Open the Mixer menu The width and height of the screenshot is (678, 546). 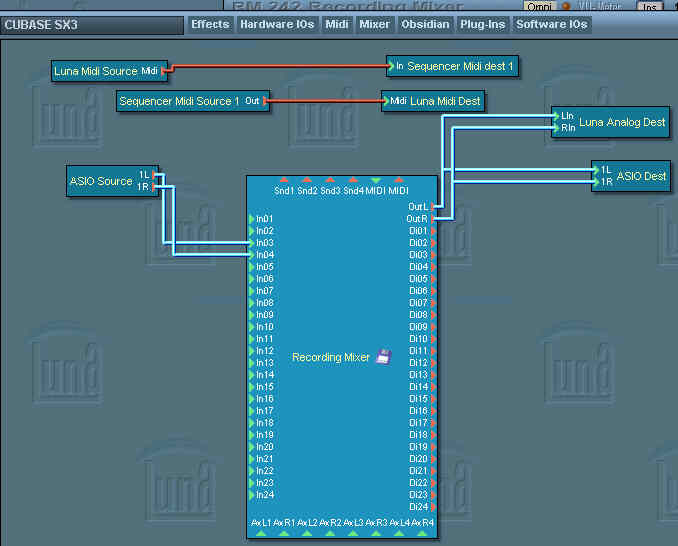click(x=374, y=25)
